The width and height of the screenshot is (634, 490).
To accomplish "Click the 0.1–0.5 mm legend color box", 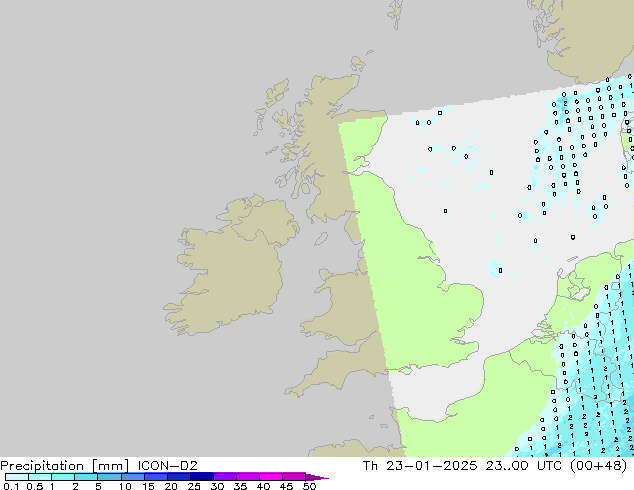I will [17, 477].
